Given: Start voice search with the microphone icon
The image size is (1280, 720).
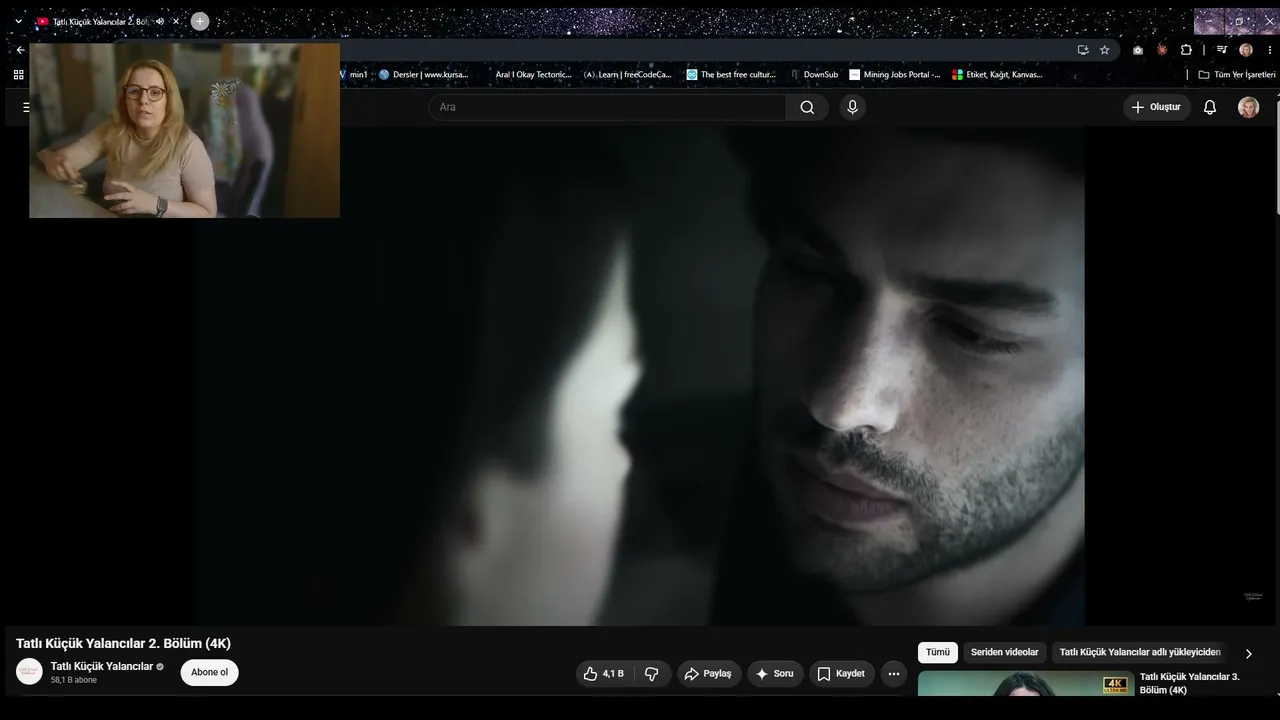Looking at the screenshot, I should click(852, 107).
